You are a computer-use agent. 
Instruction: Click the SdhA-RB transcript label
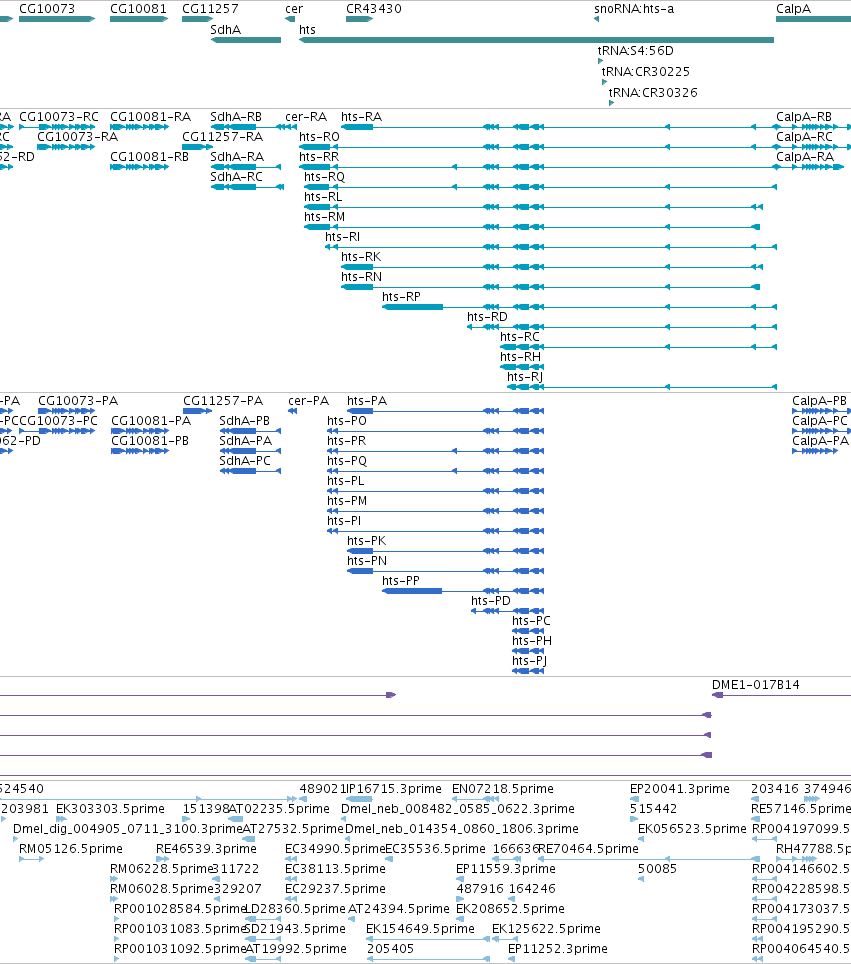(236, 117)
